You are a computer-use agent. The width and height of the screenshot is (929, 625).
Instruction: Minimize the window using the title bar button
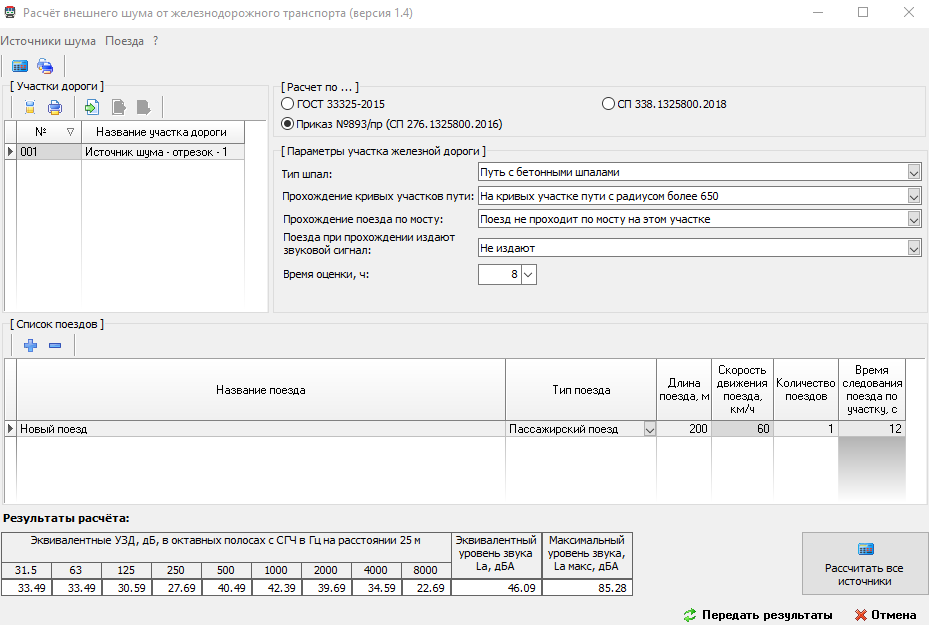pyautogui.click(x=818, y=12)
